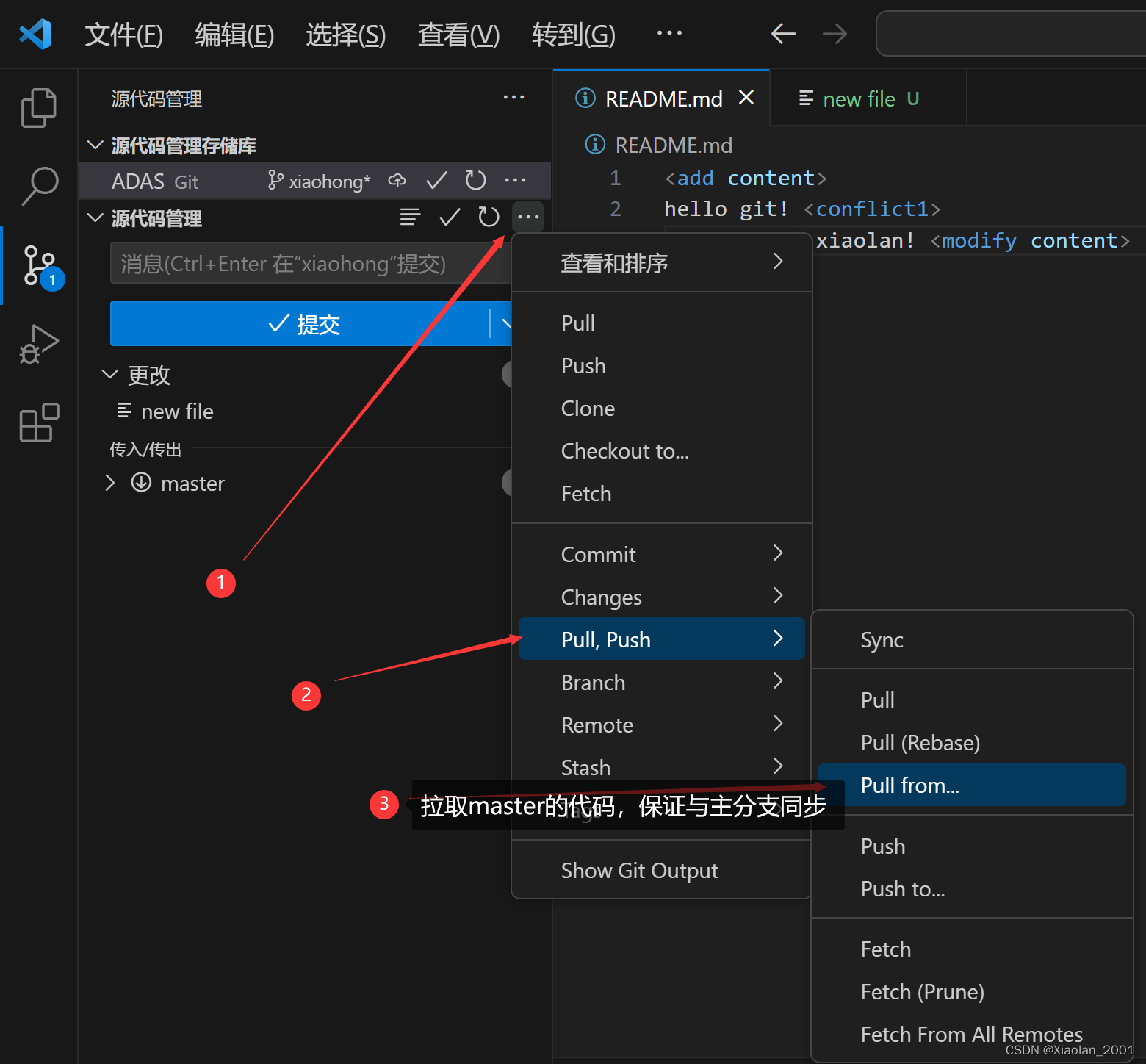This screenshot has width=1146, height=1064.
Task: Open Run and Debug view
Action: pyautogui.click(x=39, y=344)
